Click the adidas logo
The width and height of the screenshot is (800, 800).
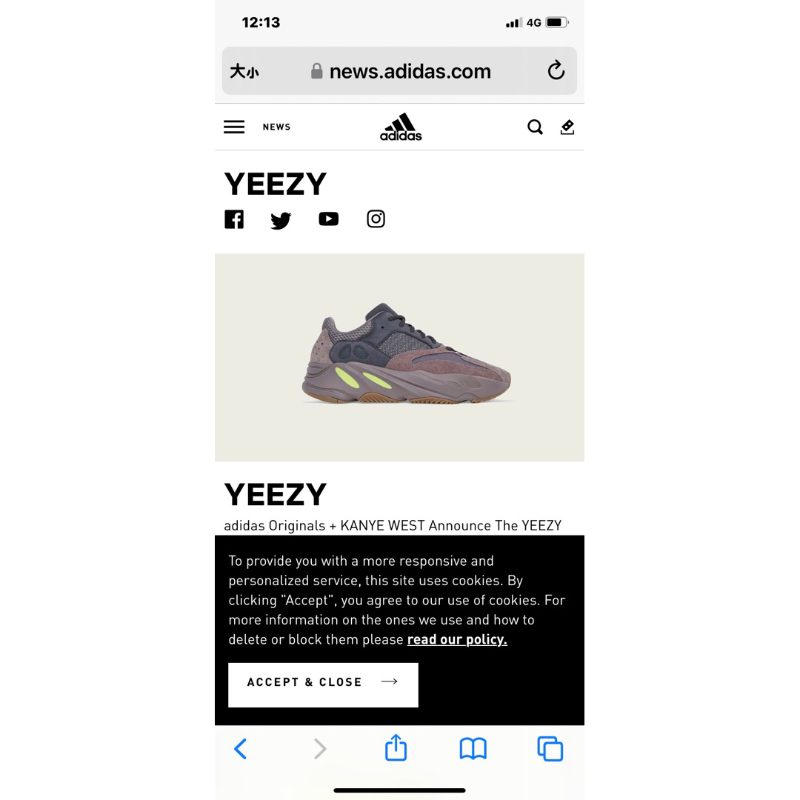click(x=401, y=127)
